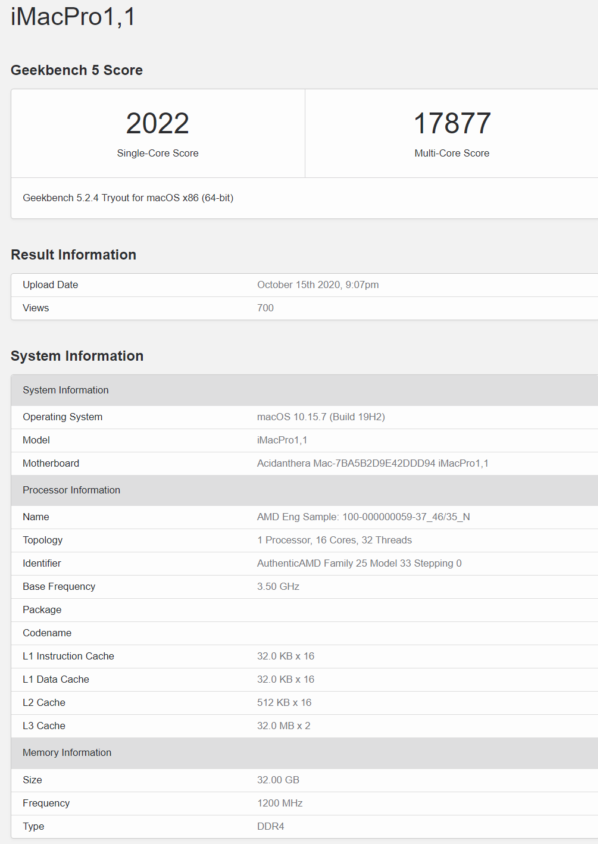Image resolution: width=598 pixels, height=844 pixels.
Task: Click the memory Type DDR4 value
Action: tap(271, 826)
